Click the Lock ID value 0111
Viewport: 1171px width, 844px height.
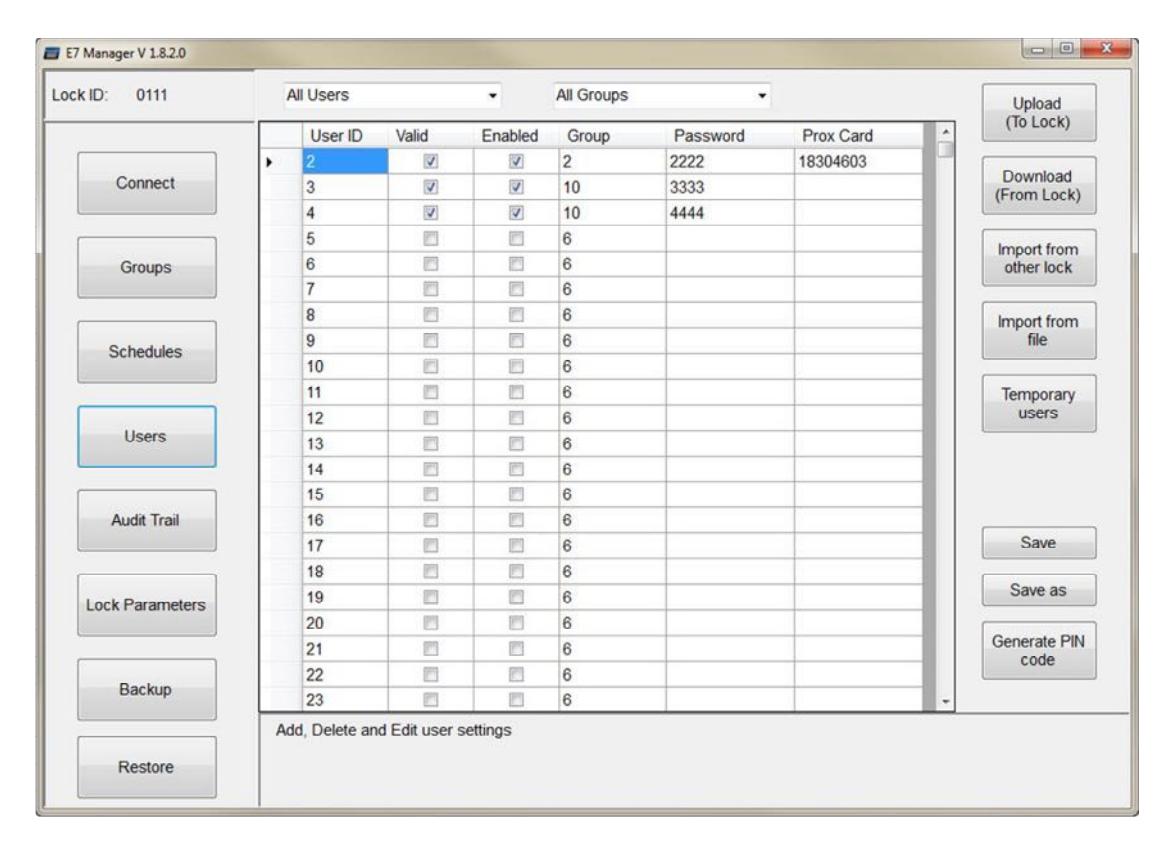(x=152, y=95)
